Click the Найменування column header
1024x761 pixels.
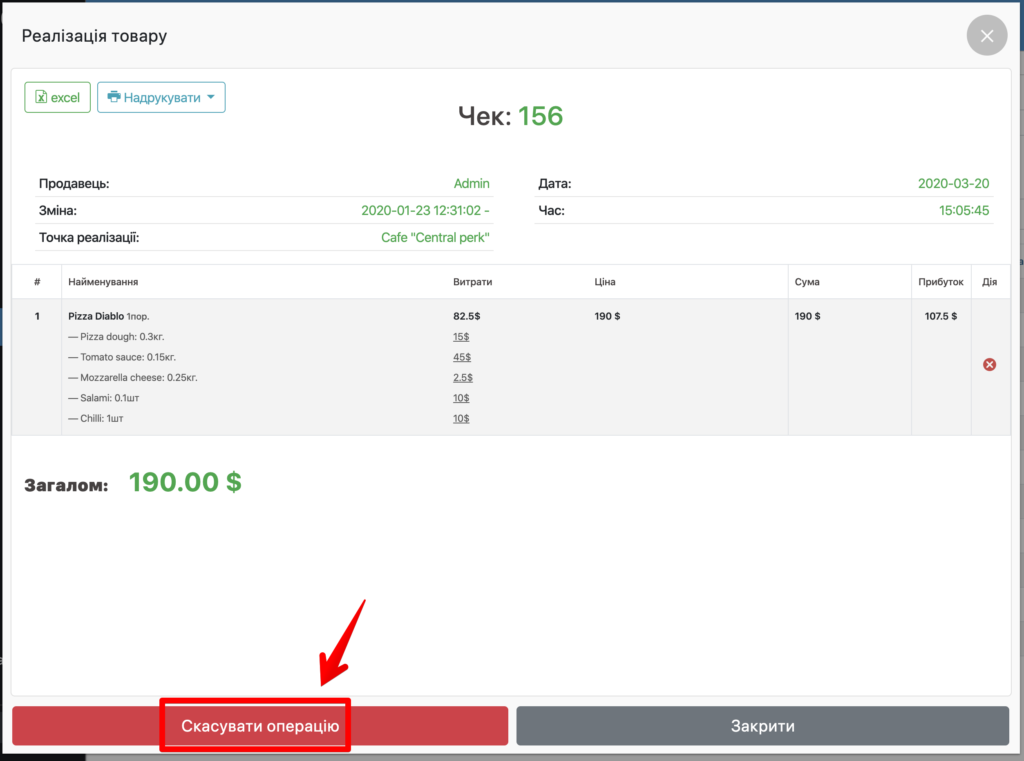(x=102, y=282)
